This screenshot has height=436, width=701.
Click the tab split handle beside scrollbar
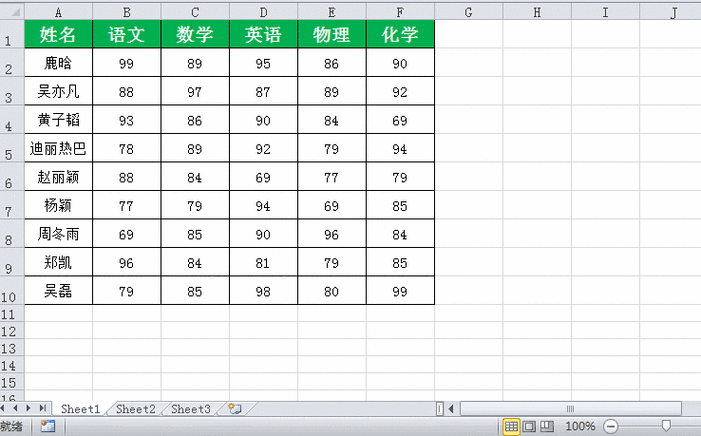(x=440, y=409)
